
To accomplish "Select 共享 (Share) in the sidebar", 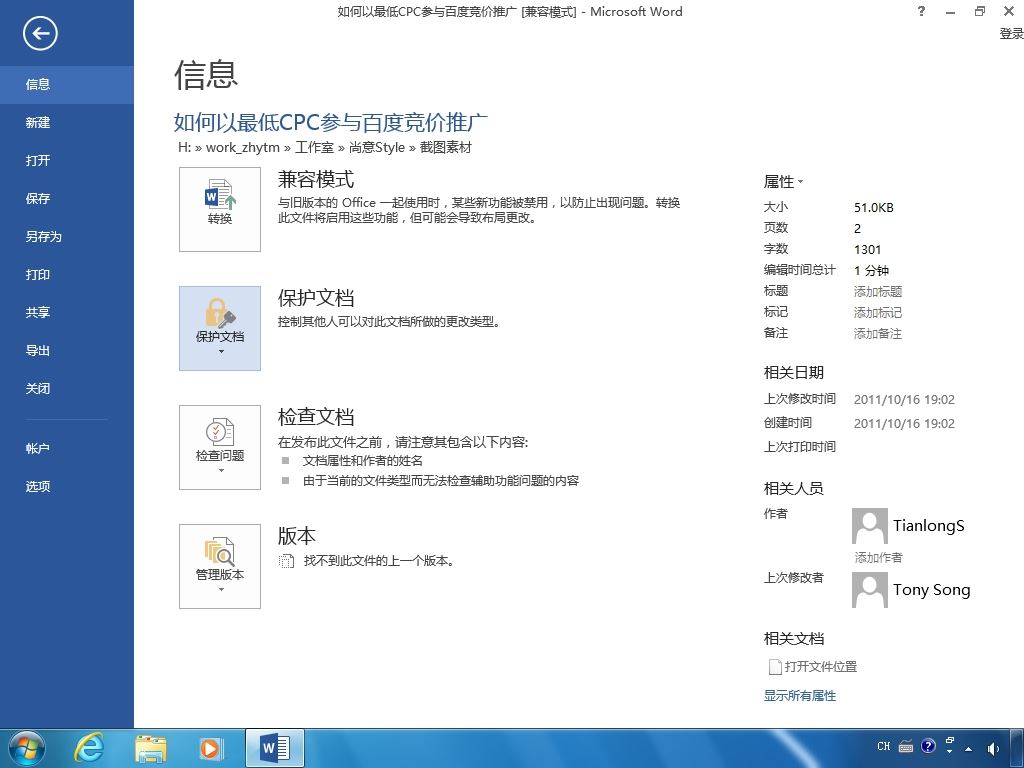I will pyautogui.click(x=67, y=312).
